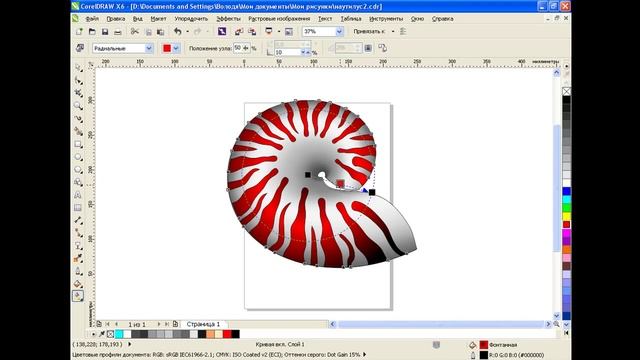
Task: Select the Freehand curve tool in the toolbox
Action: pos(78,118)
